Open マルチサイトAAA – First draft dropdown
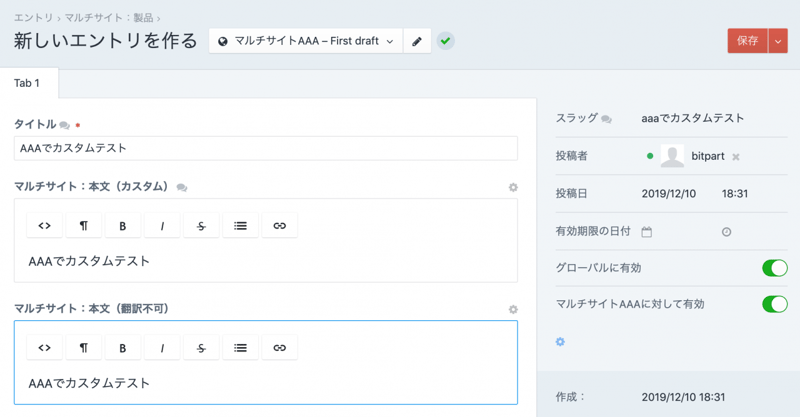The image size is (800, 417). [306, 42]
